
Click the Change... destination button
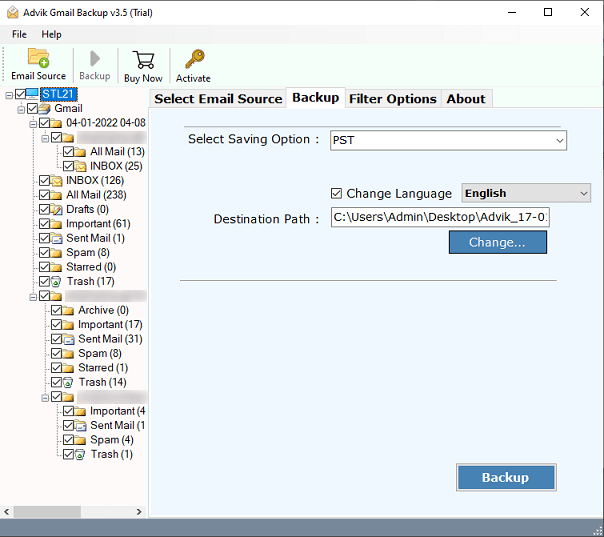[x=497, y=242]
